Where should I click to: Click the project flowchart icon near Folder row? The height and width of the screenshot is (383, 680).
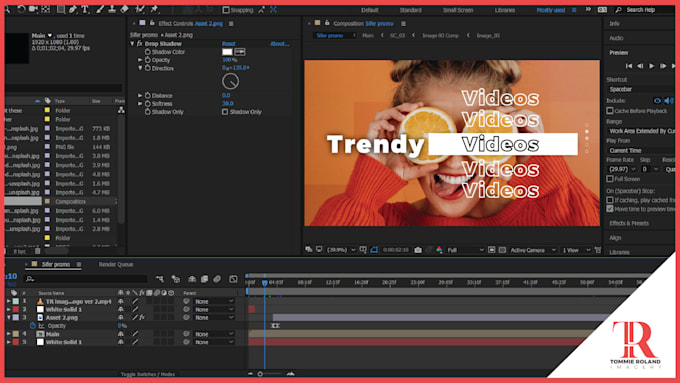point(121,110)
